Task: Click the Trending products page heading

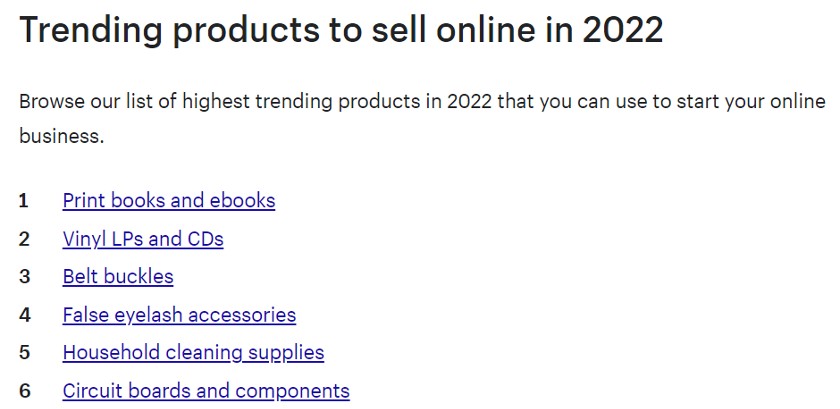Action: [341, 31]
